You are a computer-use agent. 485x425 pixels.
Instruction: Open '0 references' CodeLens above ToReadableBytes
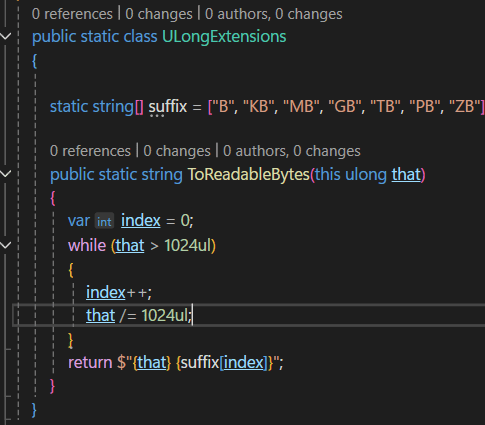tap(90, 151)
